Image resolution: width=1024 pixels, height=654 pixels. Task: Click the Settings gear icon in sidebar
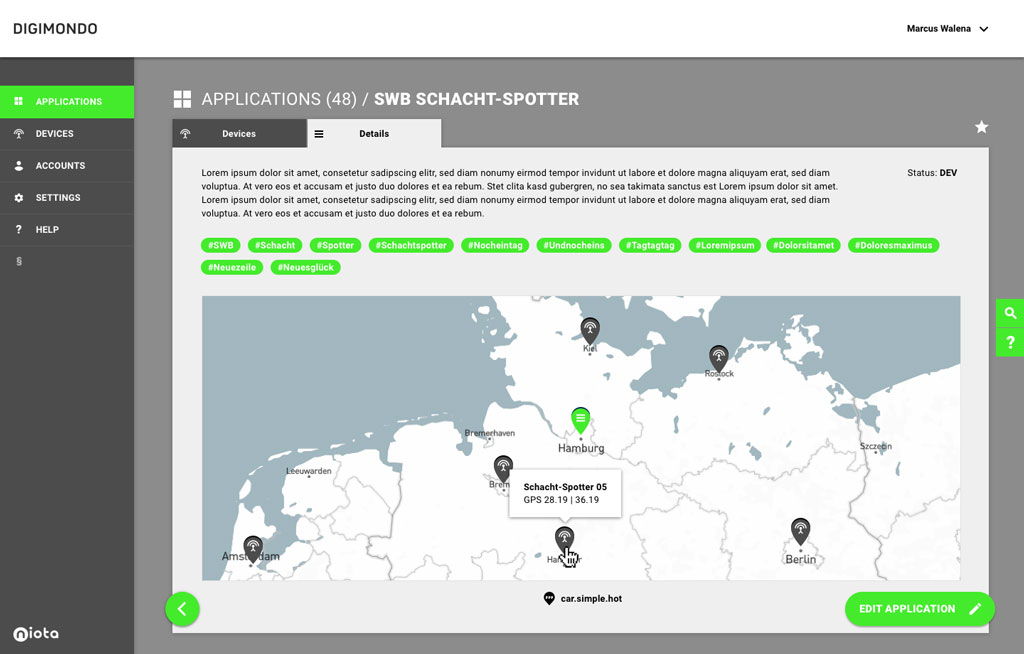tap(19, 198)
